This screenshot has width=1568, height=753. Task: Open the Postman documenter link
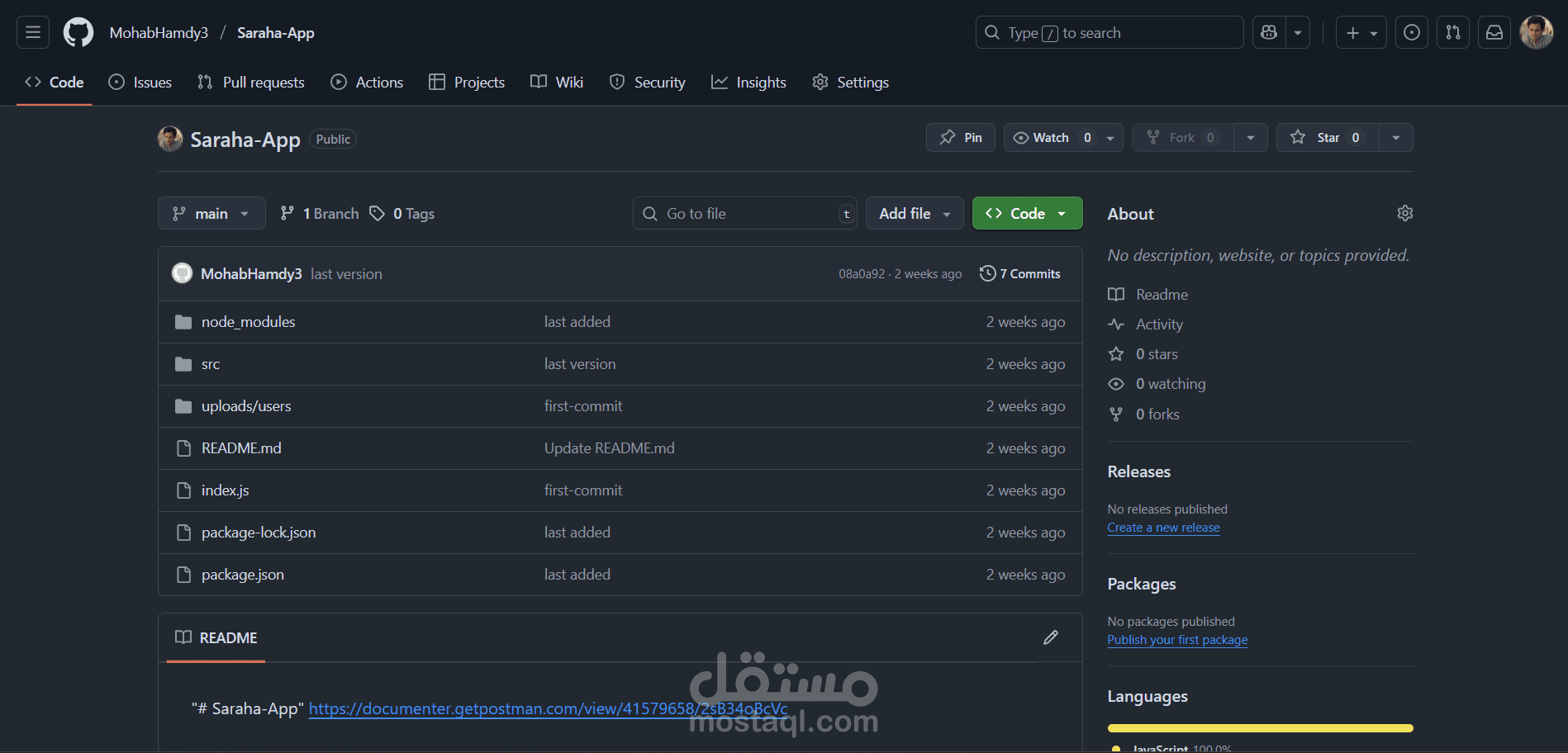(x=549, y=708)
